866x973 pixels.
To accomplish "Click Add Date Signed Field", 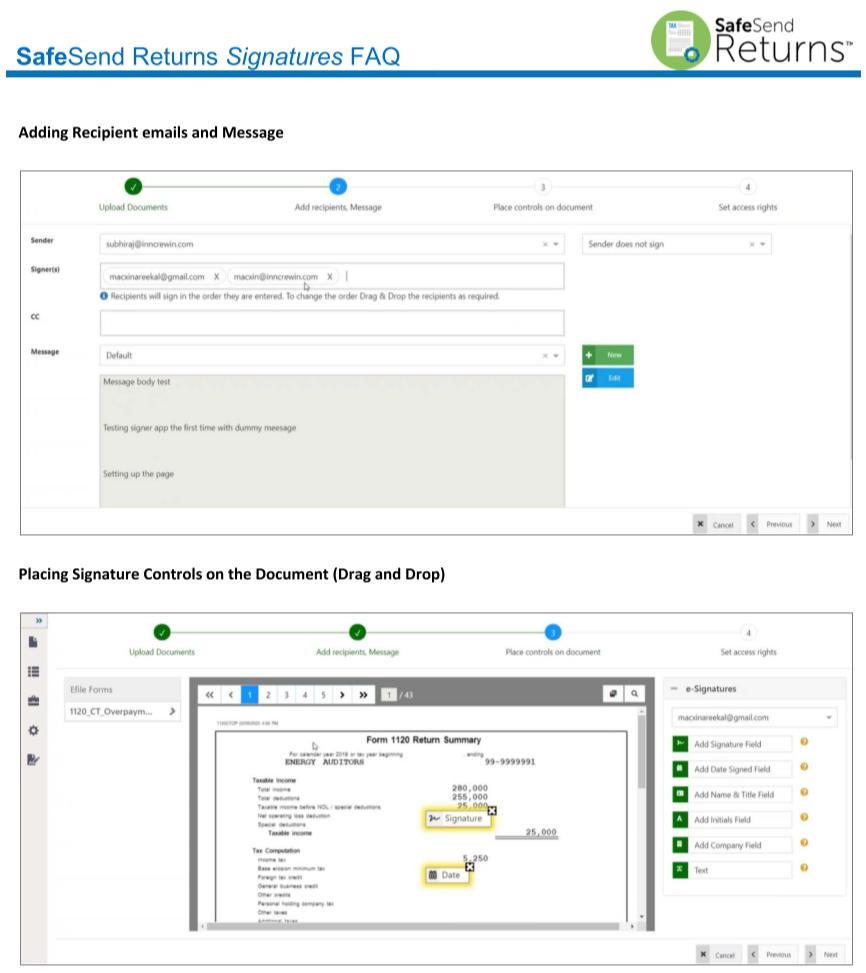I will tap(732, 769).
